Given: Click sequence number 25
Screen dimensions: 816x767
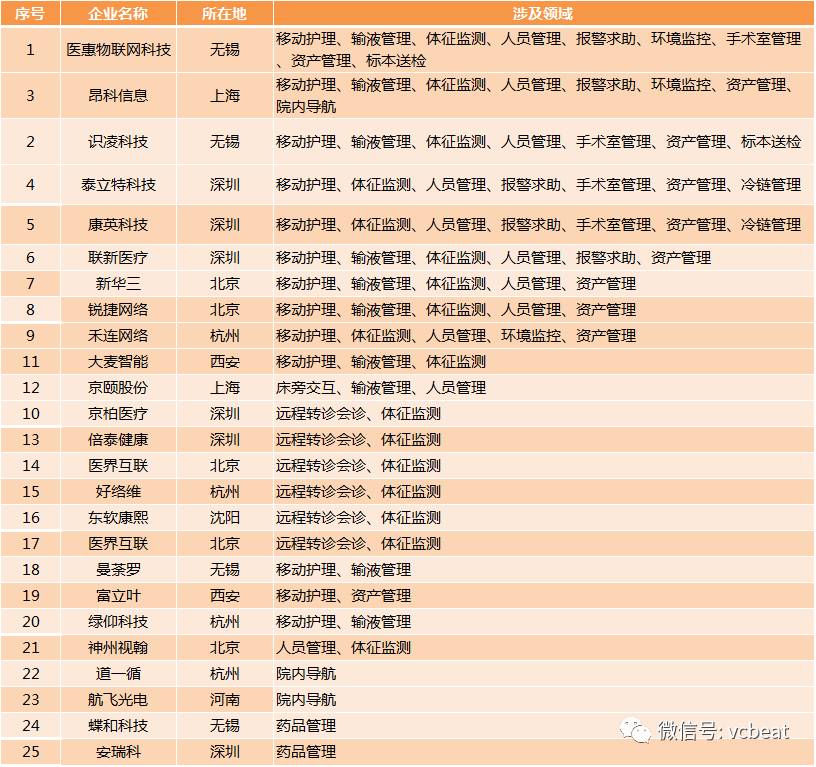Looking at the screenshot, I should [x=30, y=751].
